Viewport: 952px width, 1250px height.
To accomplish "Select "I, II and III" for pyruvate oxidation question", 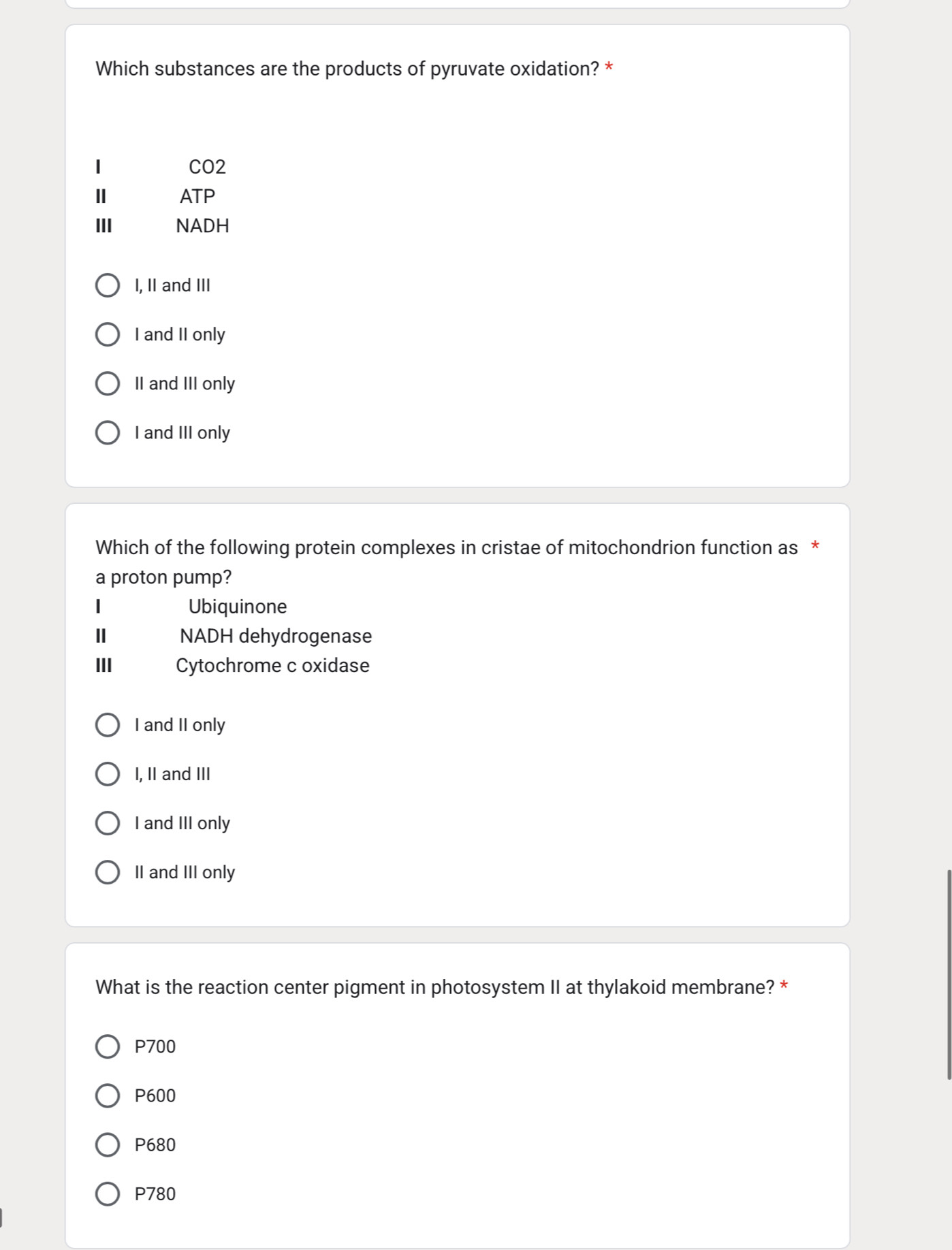I will point(109,286).
